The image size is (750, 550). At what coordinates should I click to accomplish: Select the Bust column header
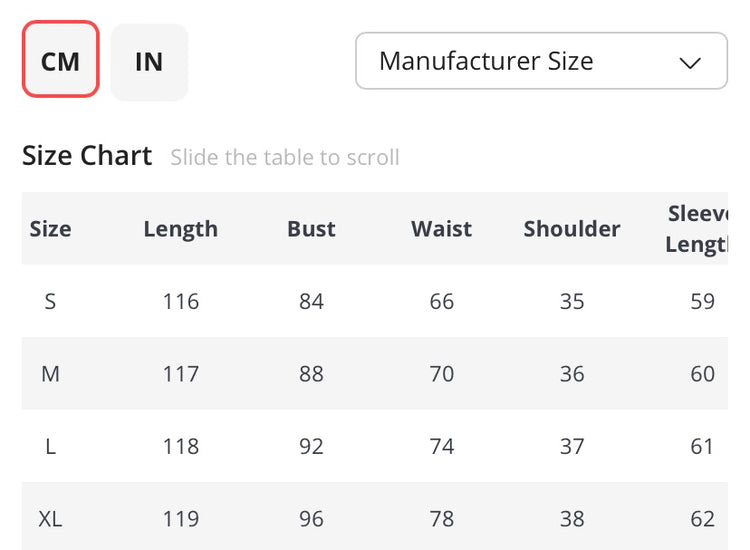(x=311, y=229)
